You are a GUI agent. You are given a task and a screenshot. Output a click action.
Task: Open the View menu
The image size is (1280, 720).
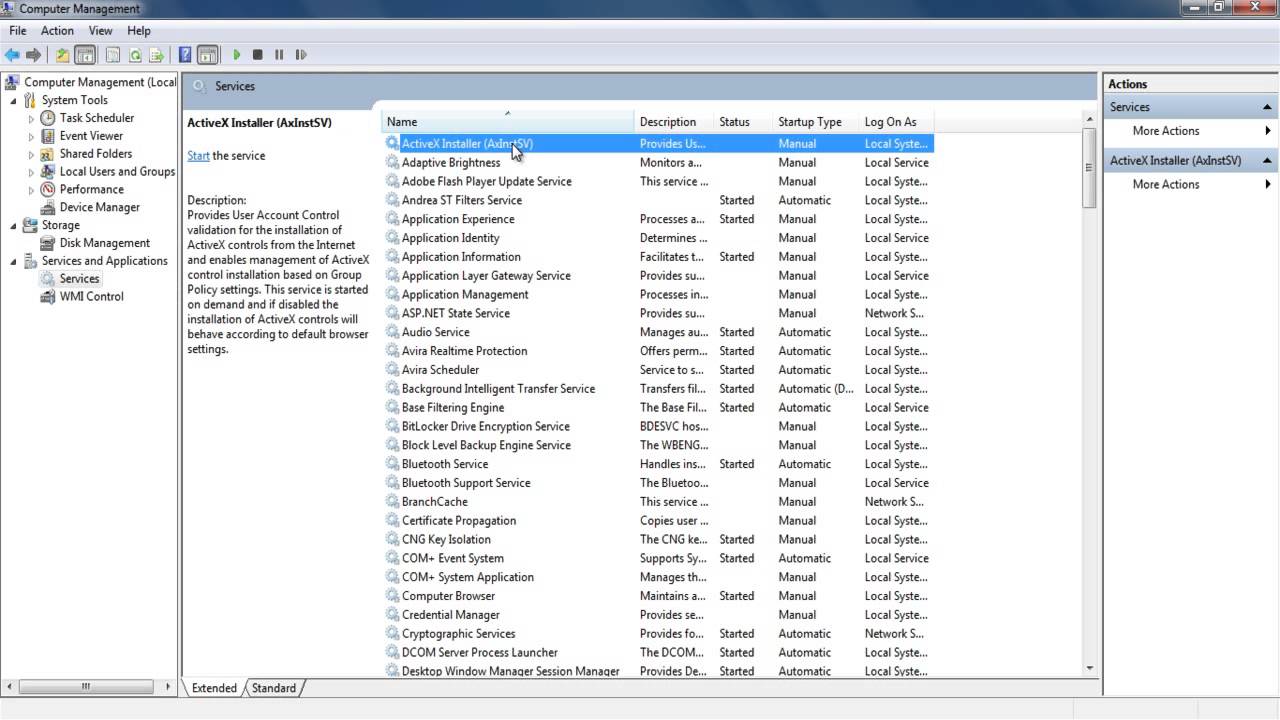(x=101, y=31)
